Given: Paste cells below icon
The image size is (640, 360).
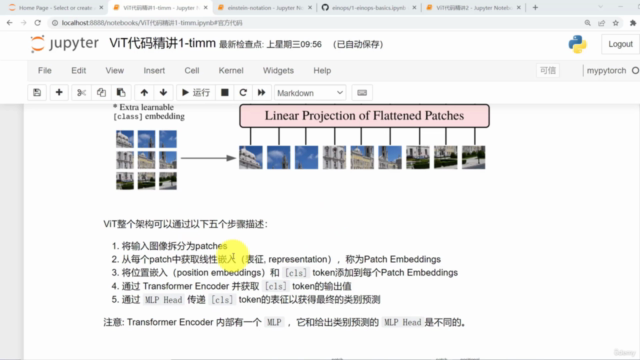Looking at the screenshot, I should point(121,93).
